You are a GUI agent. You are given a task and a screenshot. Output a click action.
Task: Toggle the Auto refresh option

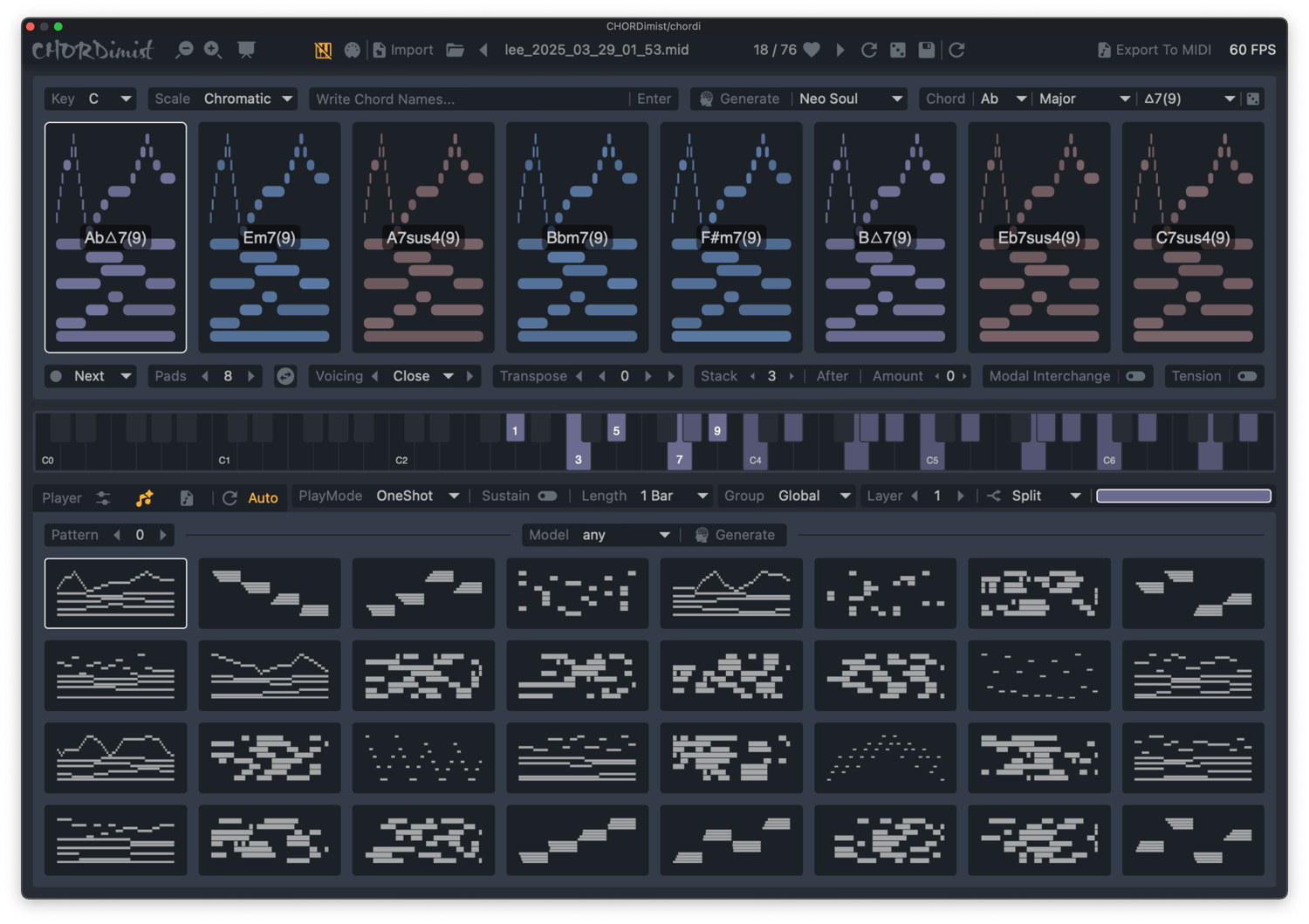(252, 498)
